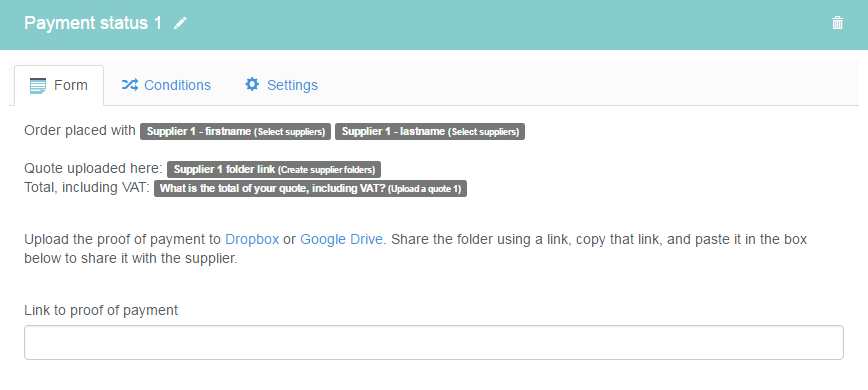Delete the step with the trash icon
868x390 pixels.
[838, 23]
